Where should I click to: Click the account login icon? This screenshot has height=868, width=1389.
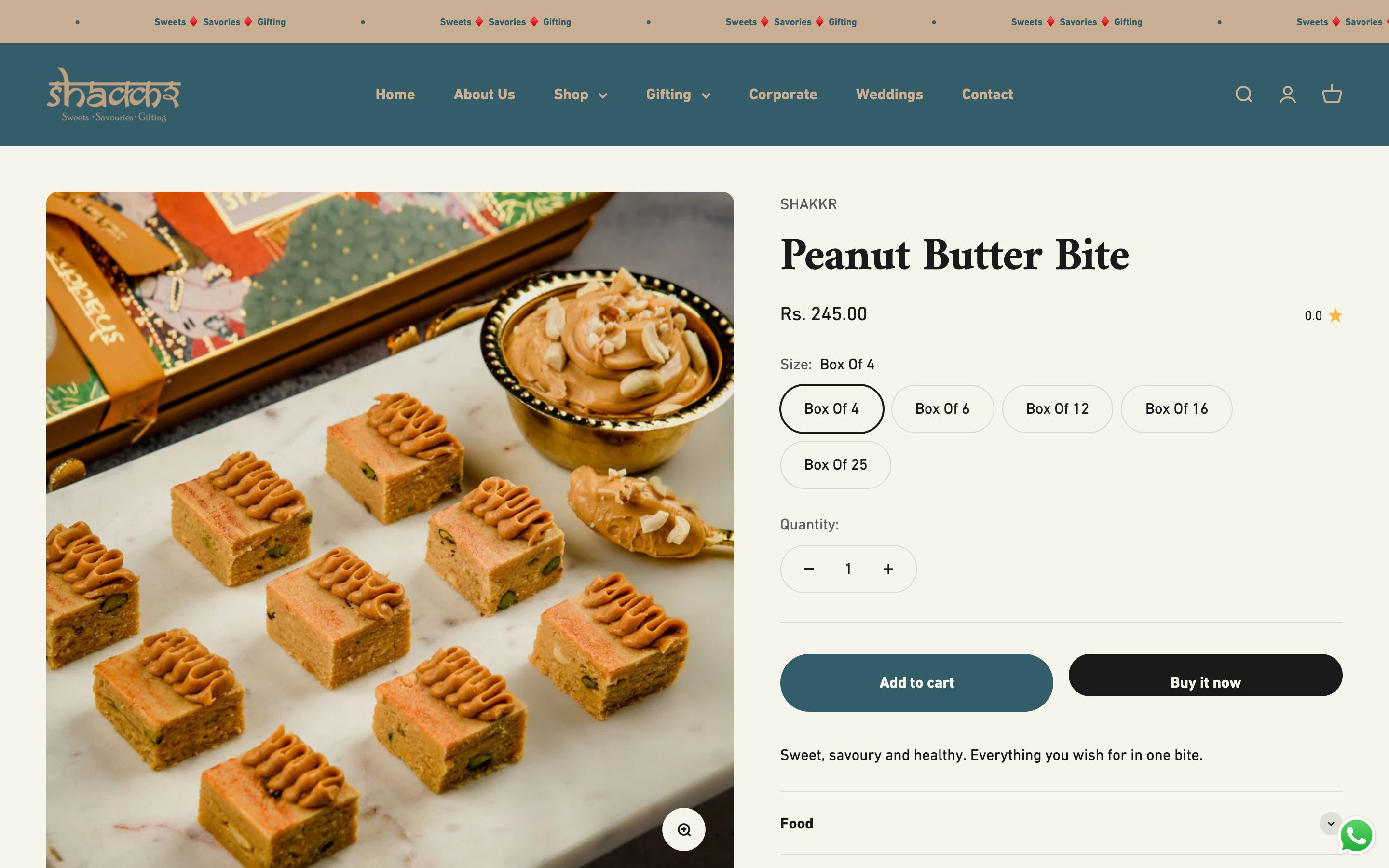click(x=1287, y=94)
